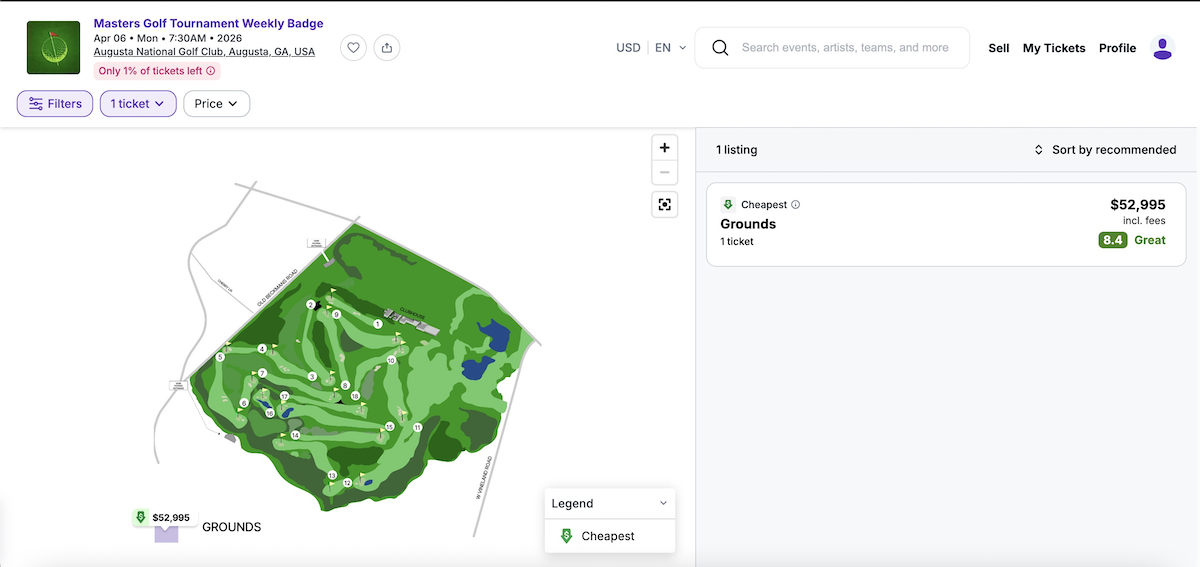
Task: Open Sort by recommended dropdown
Action: [x=1105, y=150]
